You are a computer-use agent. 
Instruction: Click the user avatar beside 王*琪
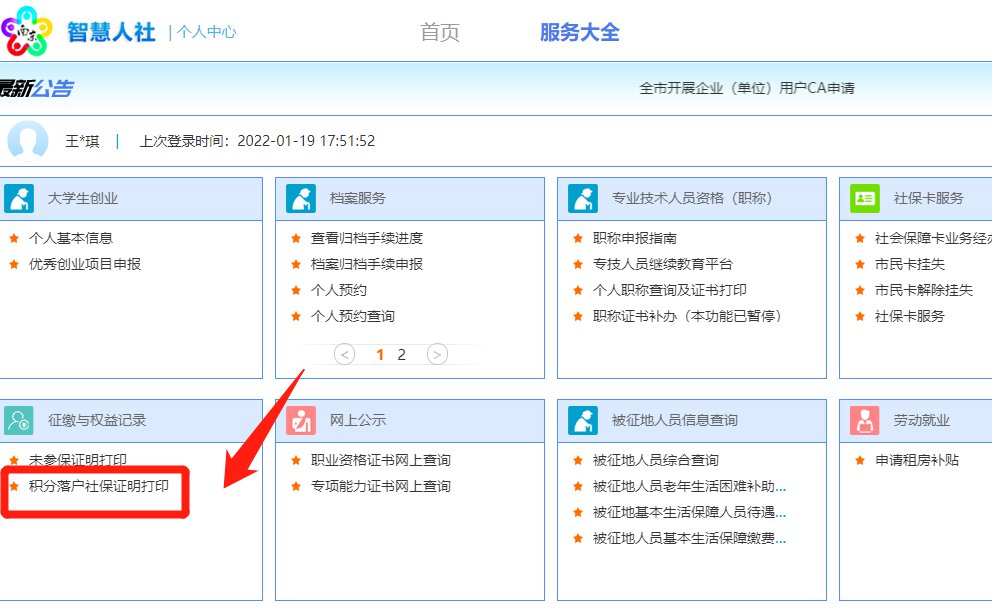(x=28, y=140)
